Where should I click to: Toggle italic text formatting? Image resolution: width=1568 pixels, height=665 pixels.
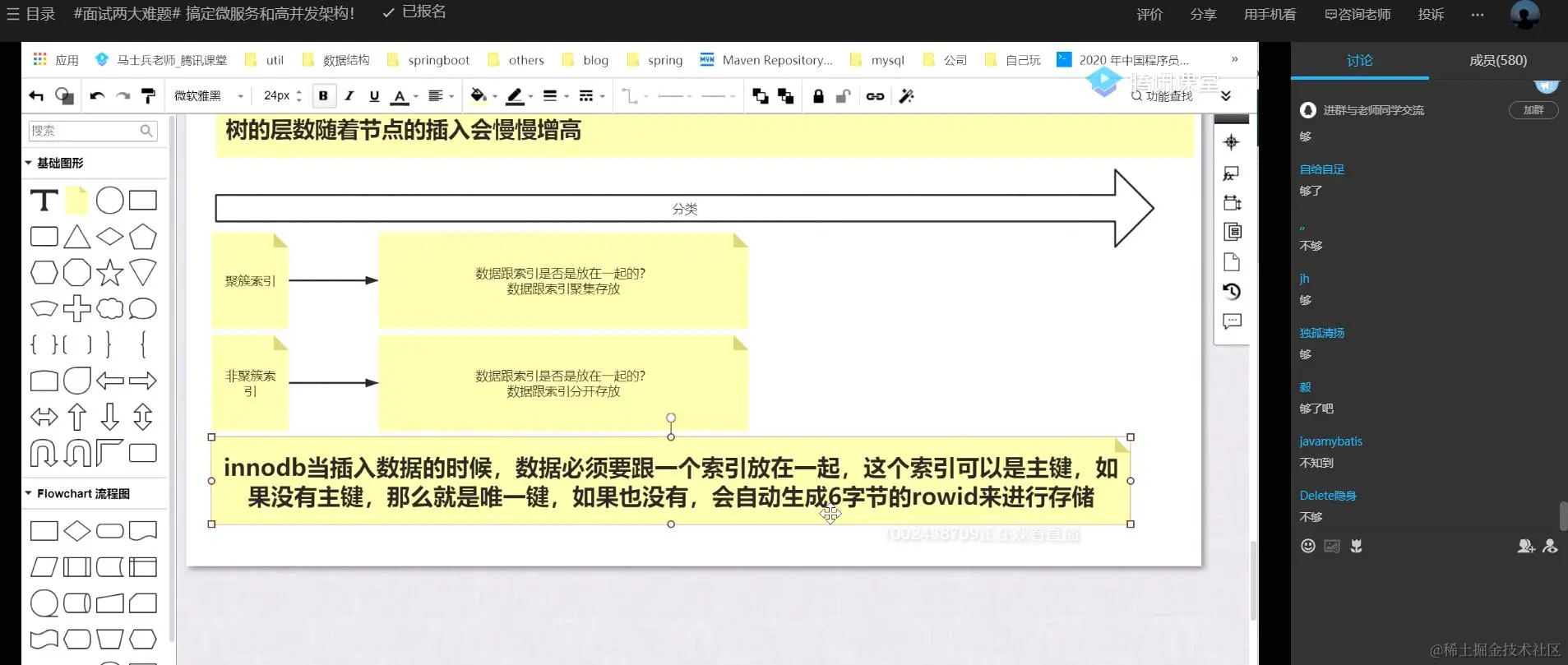349,96
